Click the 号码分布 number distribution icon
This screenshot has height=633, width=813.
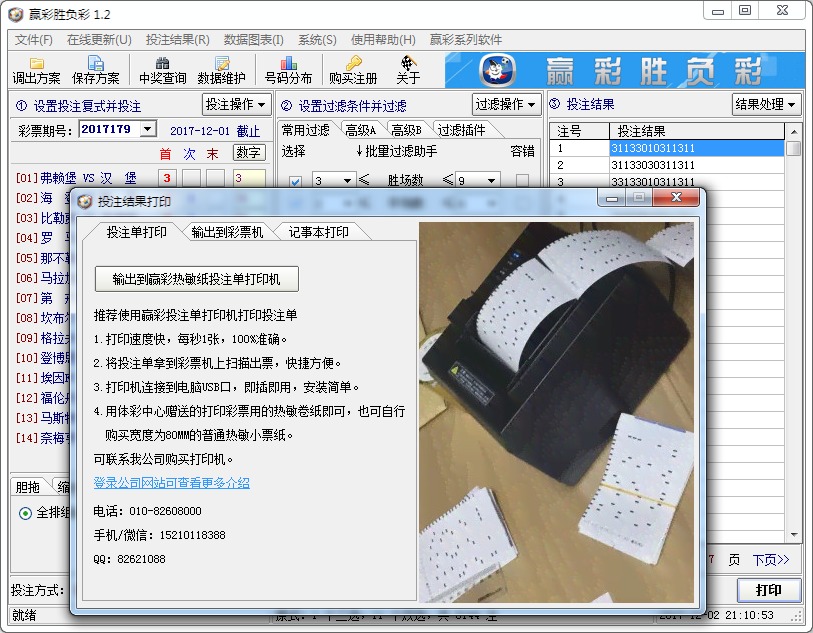[x=288, y=71]
